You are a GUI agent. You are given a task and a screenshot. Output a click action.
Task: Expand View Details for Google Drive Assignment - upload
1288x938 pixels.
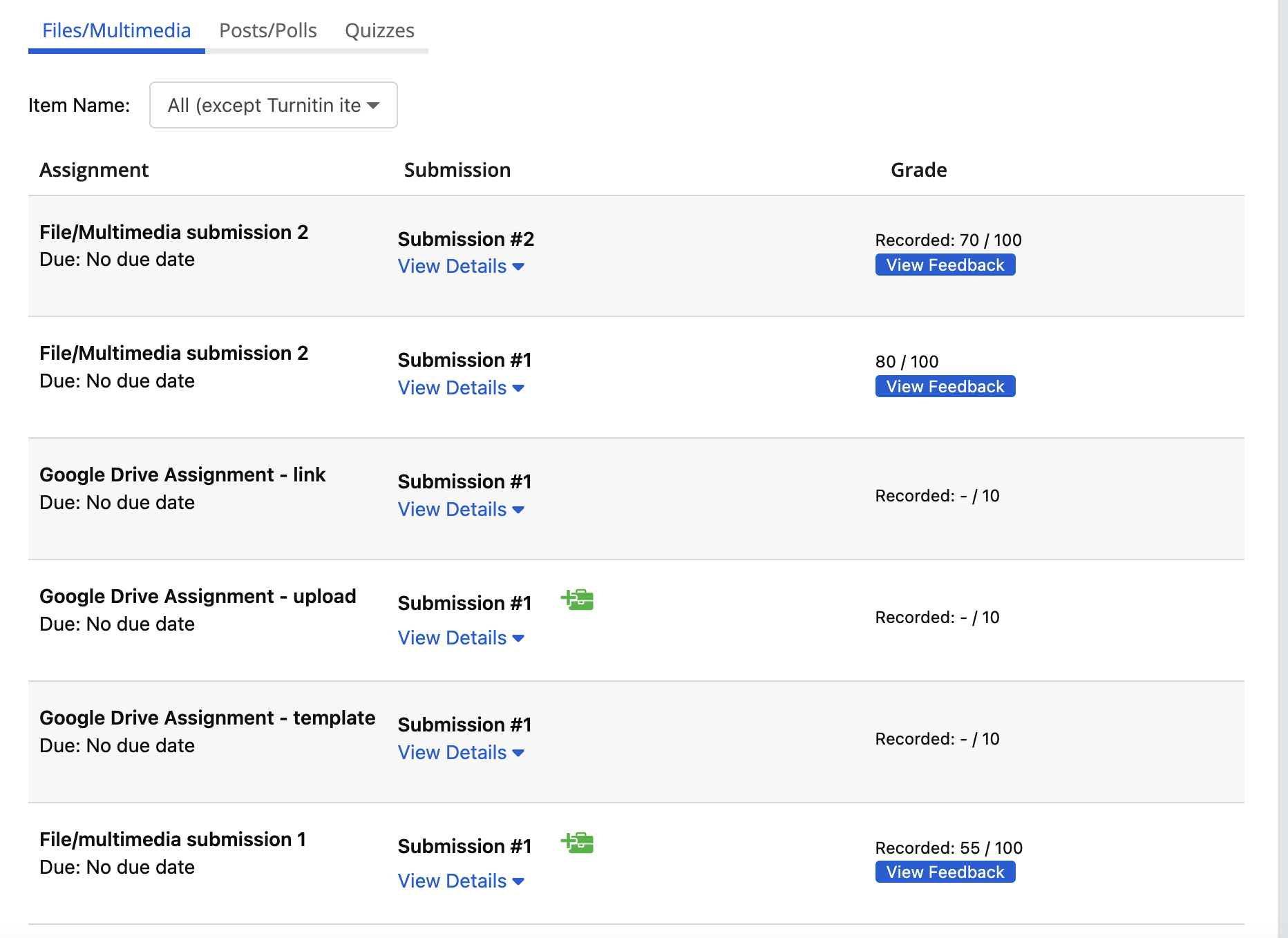click(461, 638)
